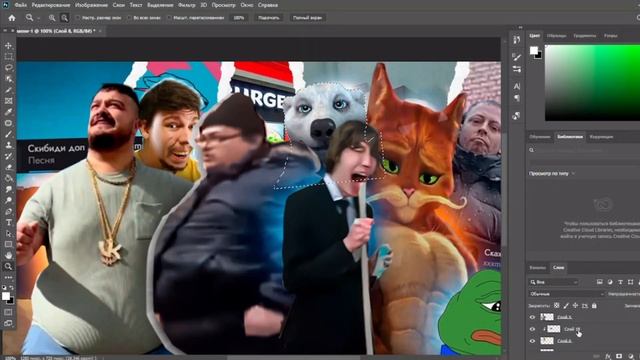Expand the left toolbar with double-arrow
The width and height of the screenshot is (640, 360).
(x=4, y=31)
